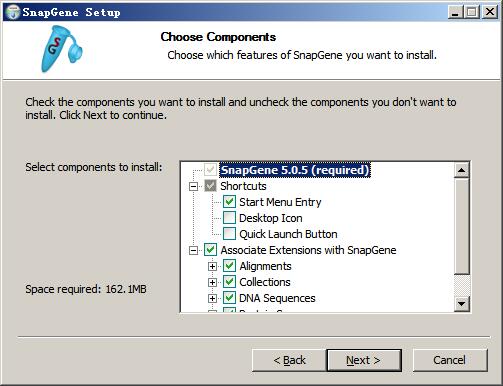Click the installer icon in title bar
The image size is (503, 386).
tap(13, 12)
